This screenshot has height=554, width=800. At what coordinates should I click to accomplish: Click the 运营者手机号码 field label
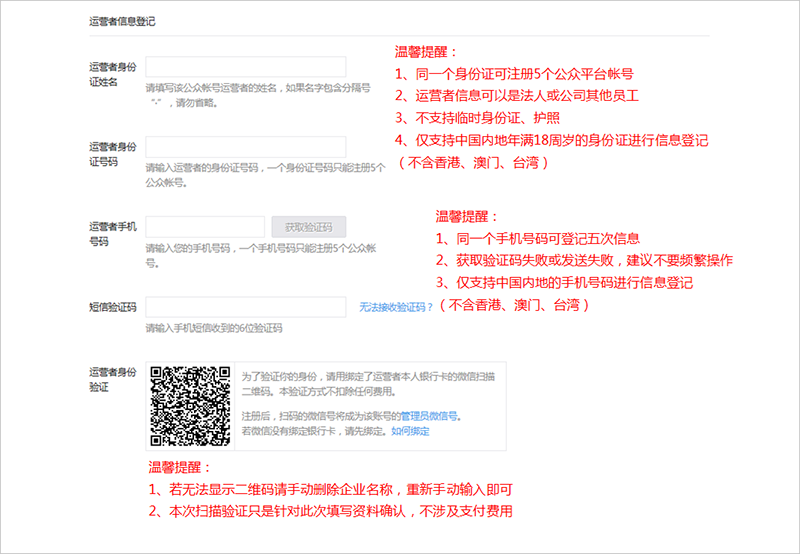pos(111,234)
